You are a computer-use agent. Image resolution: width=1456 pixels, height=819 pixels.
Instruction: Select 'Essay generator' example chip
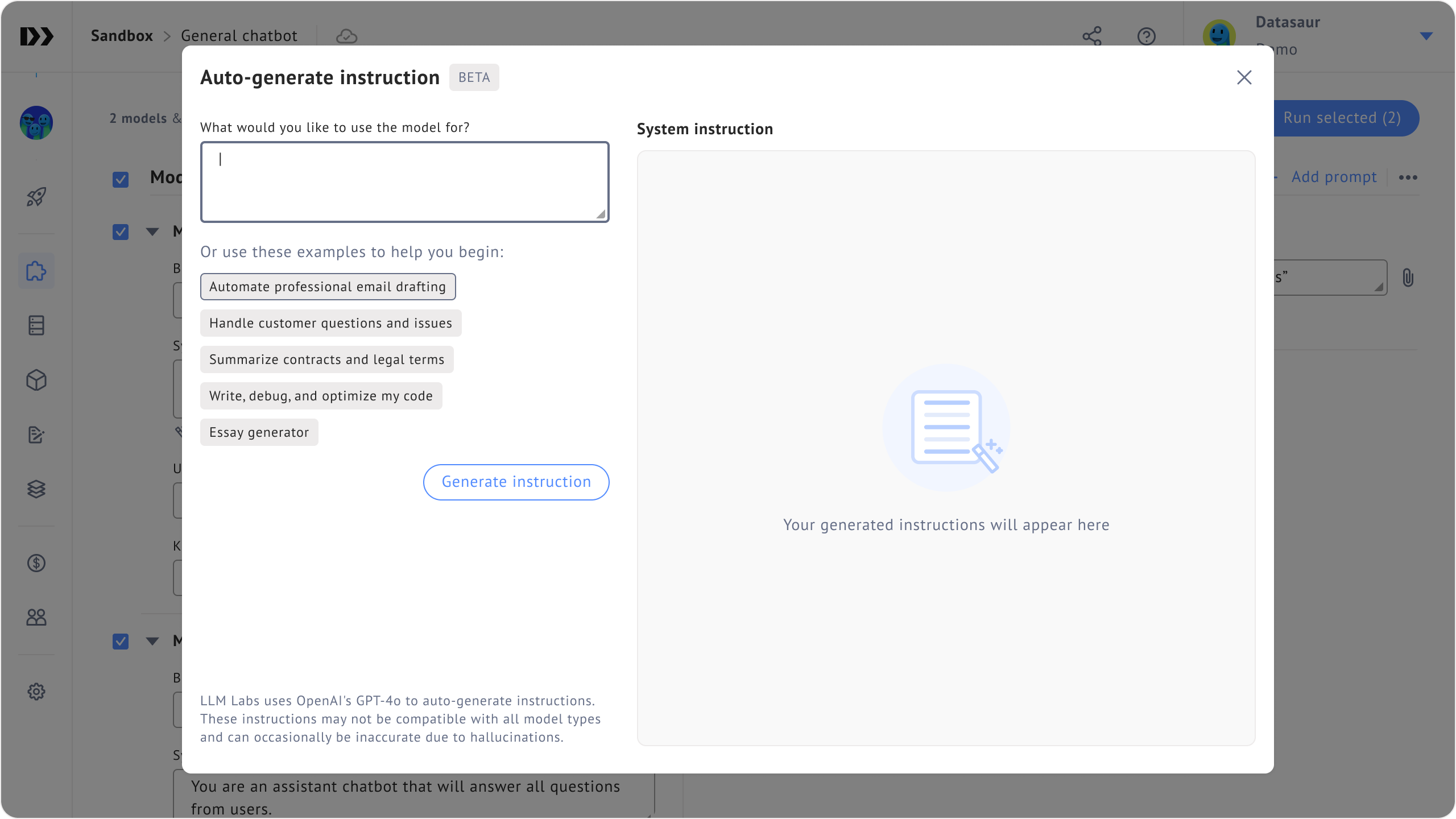(259, 432)
